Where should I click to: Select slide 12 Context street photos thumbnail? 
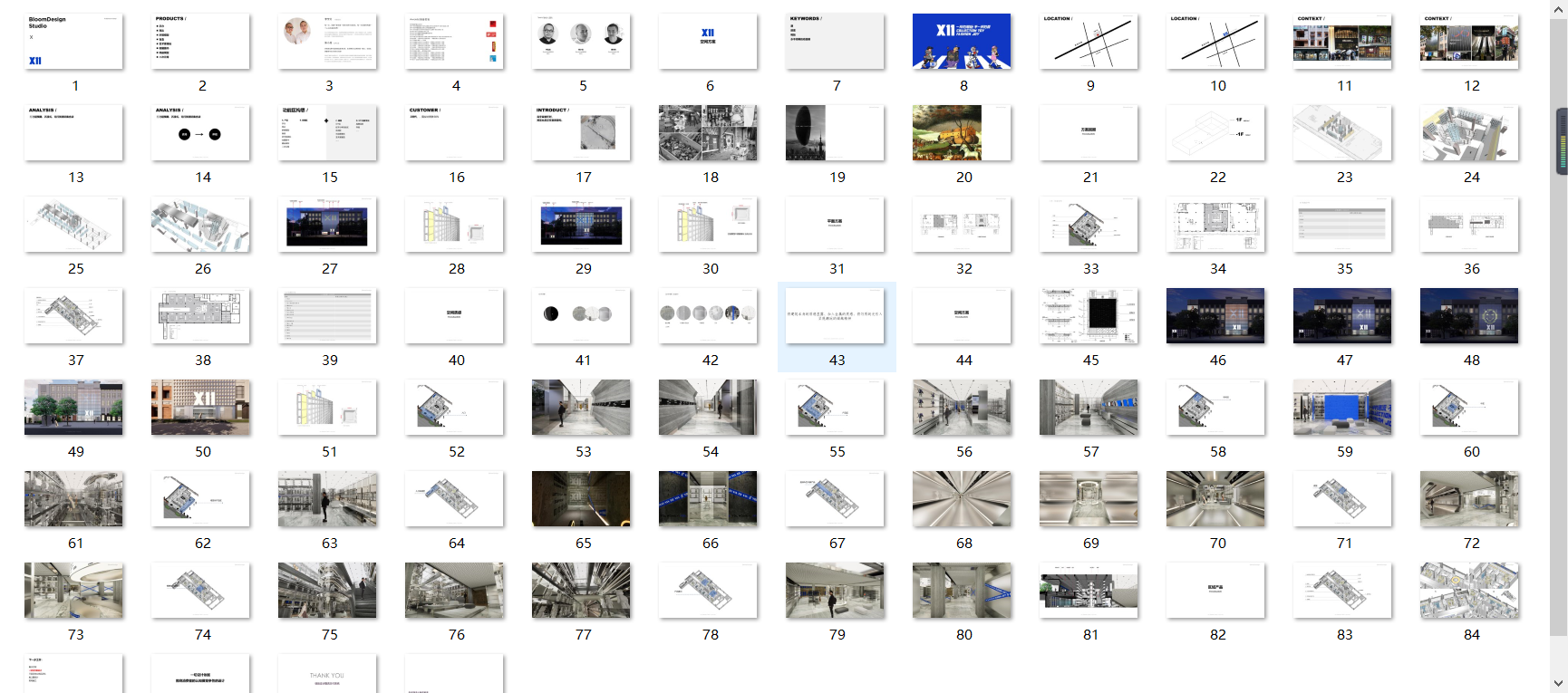click(1469, 42)
